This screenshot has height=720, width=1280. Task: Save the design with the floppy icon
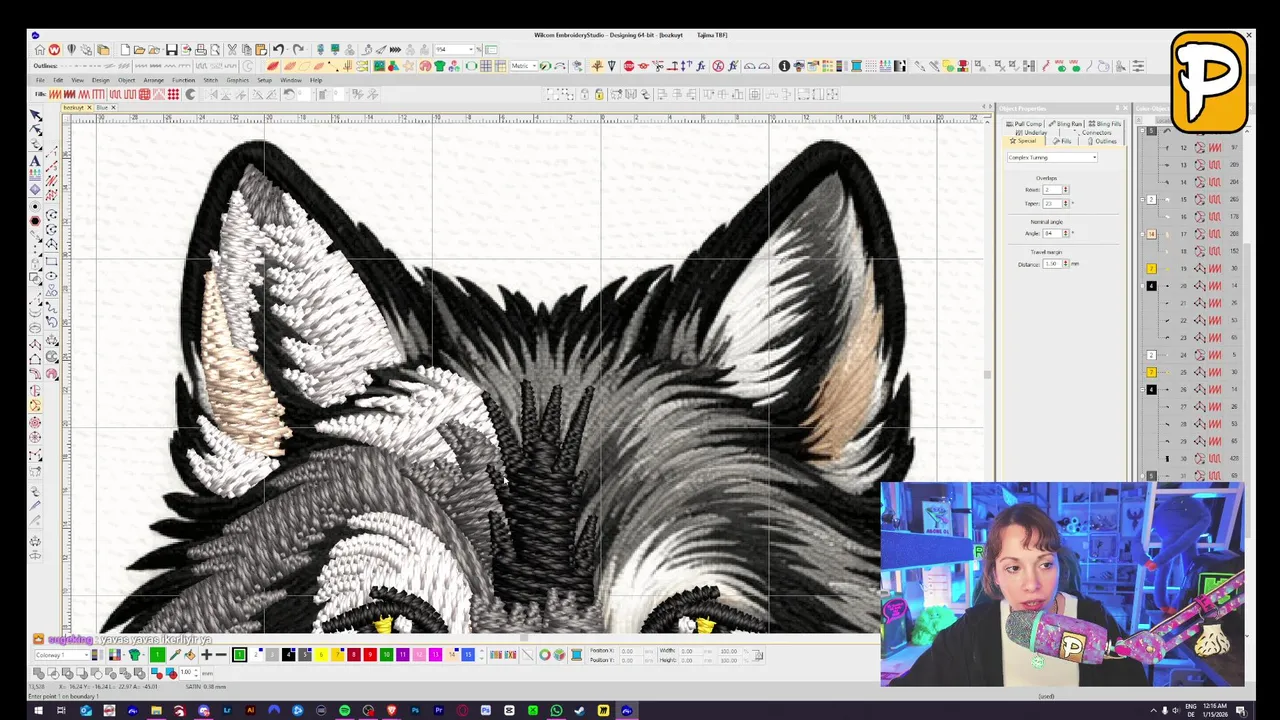[x=172, y=50]
